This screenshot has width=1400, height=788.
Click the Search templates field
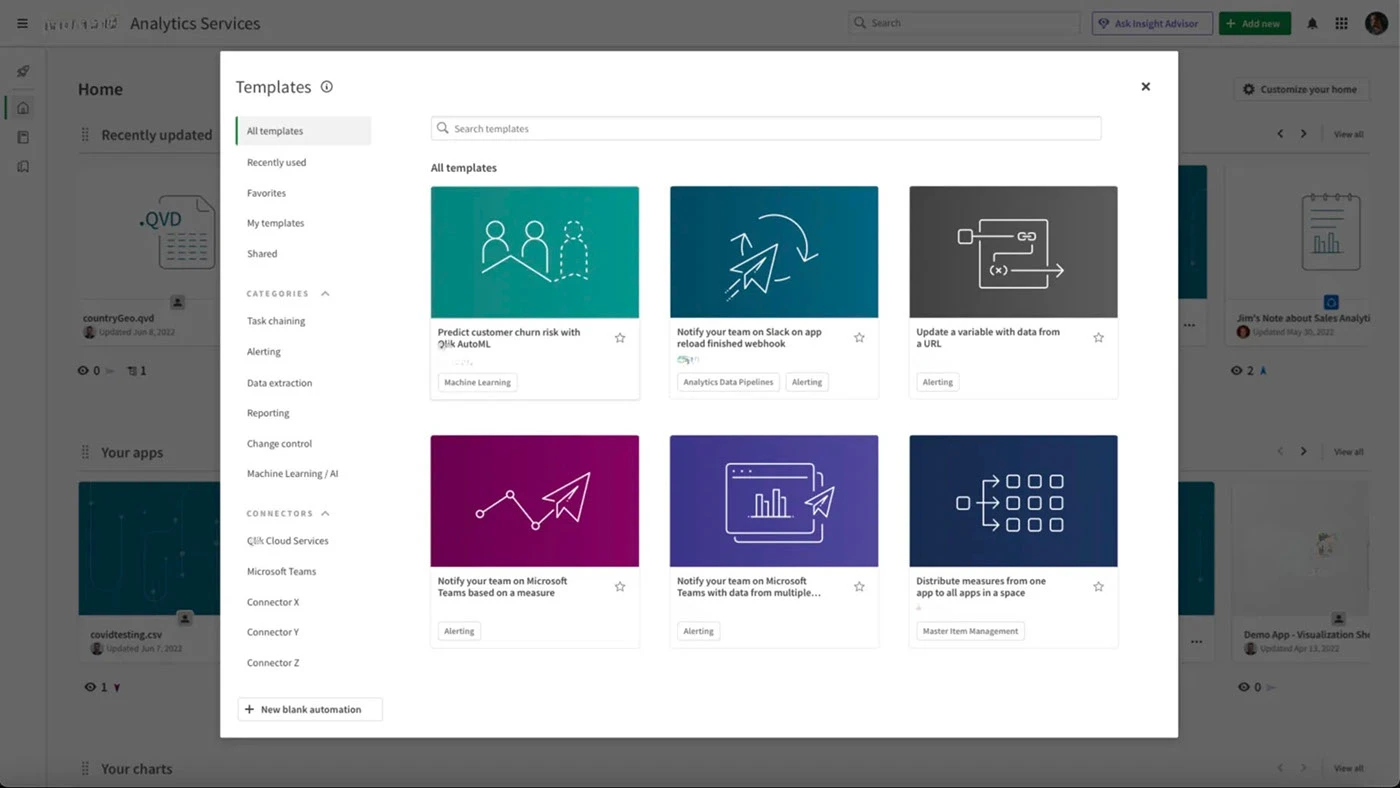click(766, 129)
